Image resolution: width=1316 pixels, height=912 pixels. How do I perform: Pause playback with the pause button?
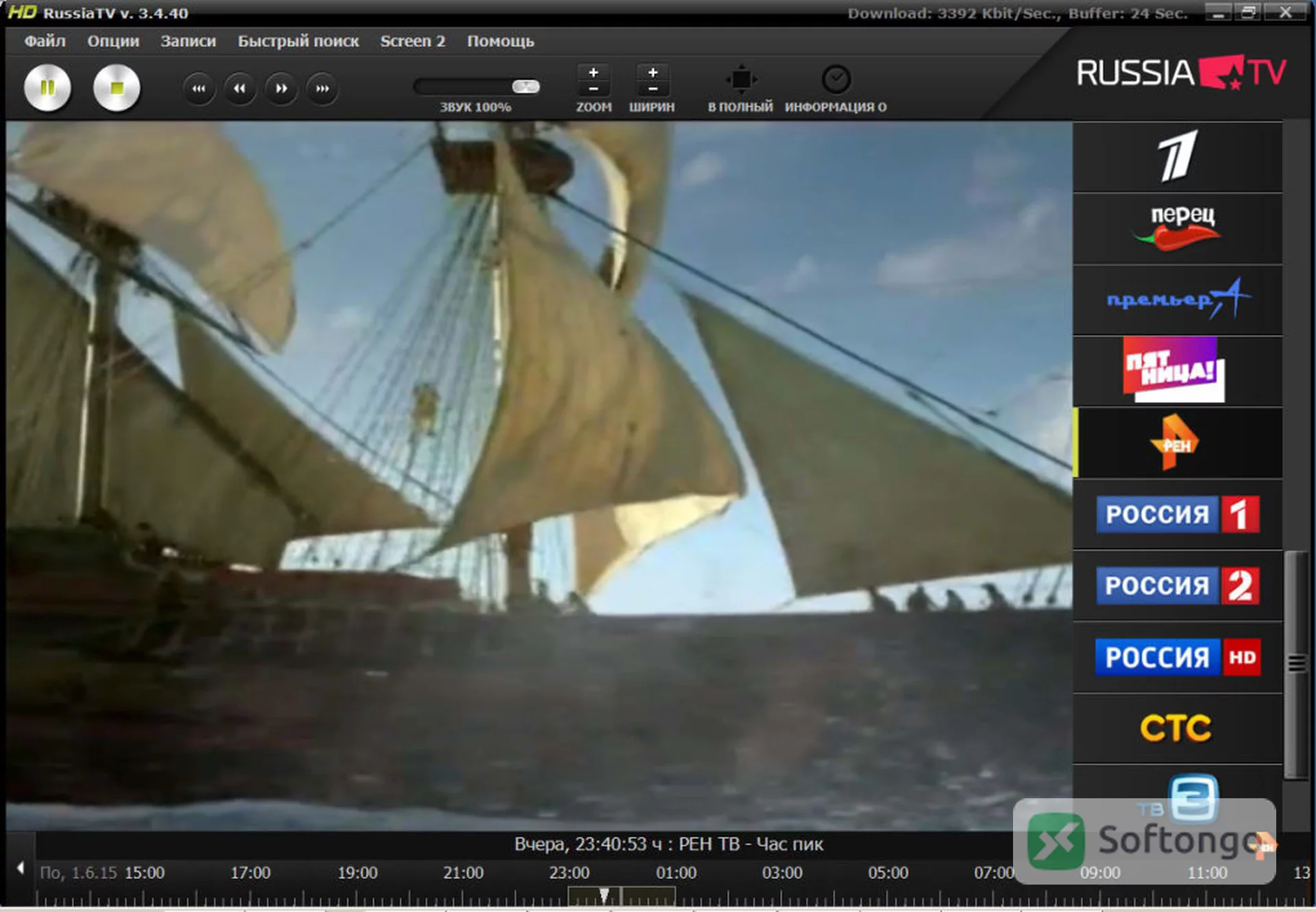47,88
